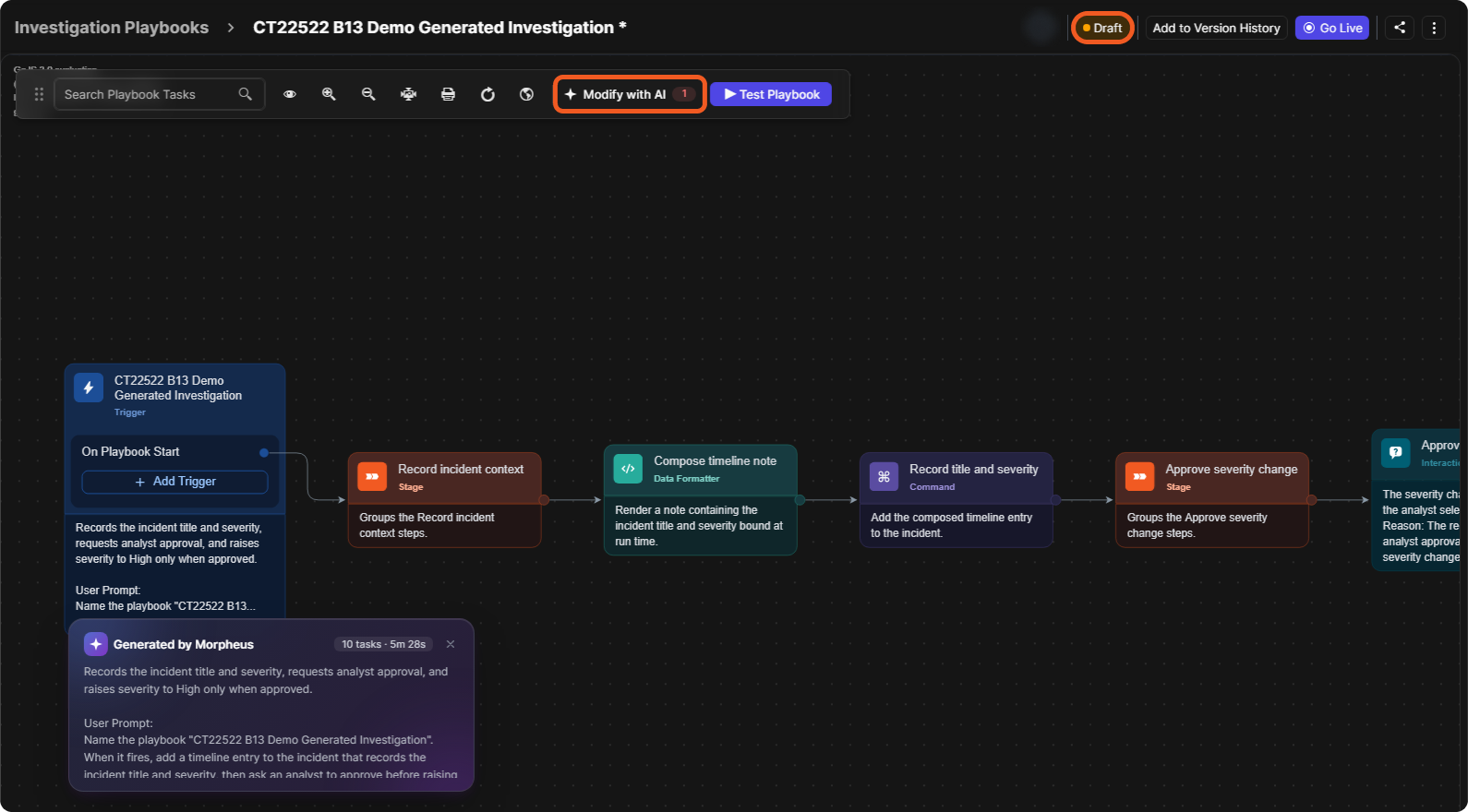Click the Modify with AI button
The image size is (1468, 812).
pos(630,94)
